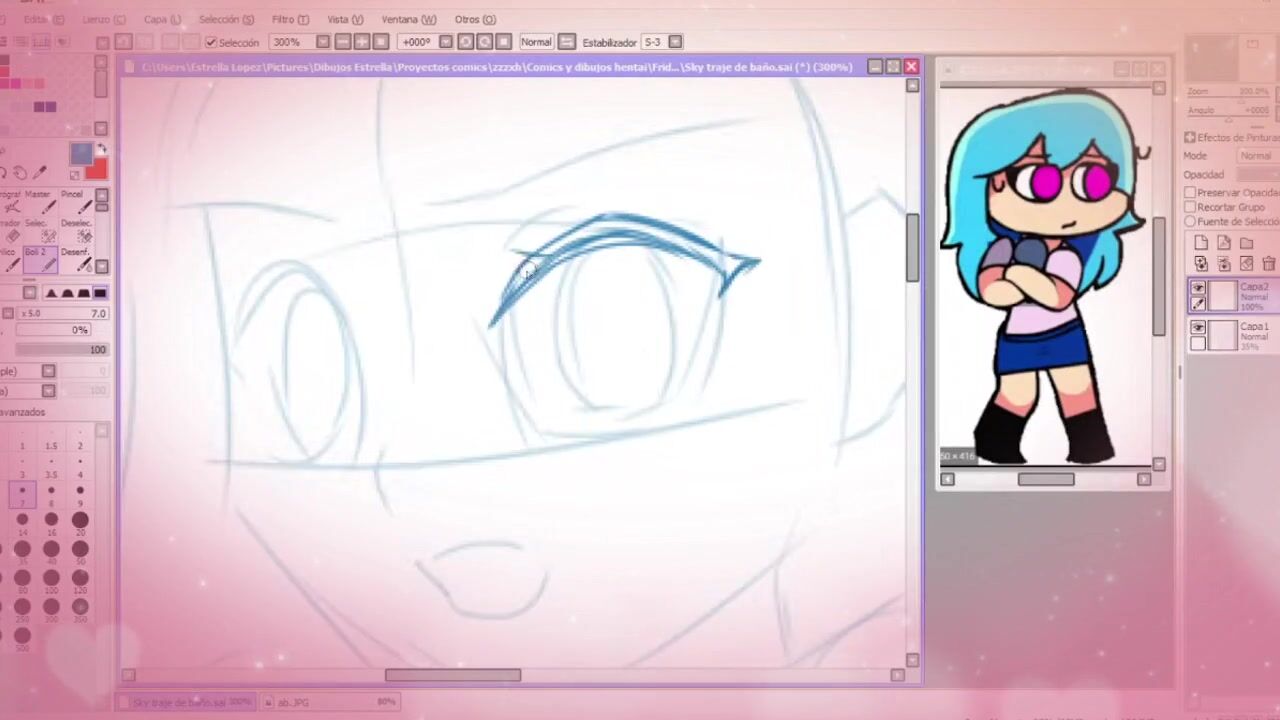Open the Filtro menu
1280x720 pixels.
point(290,19)
